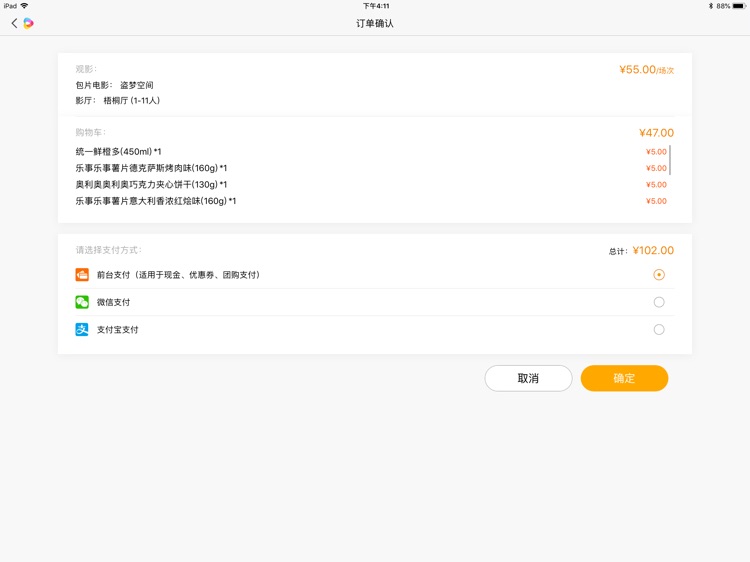Tap the Bluetooth status icon

click(x=711, y=6)
